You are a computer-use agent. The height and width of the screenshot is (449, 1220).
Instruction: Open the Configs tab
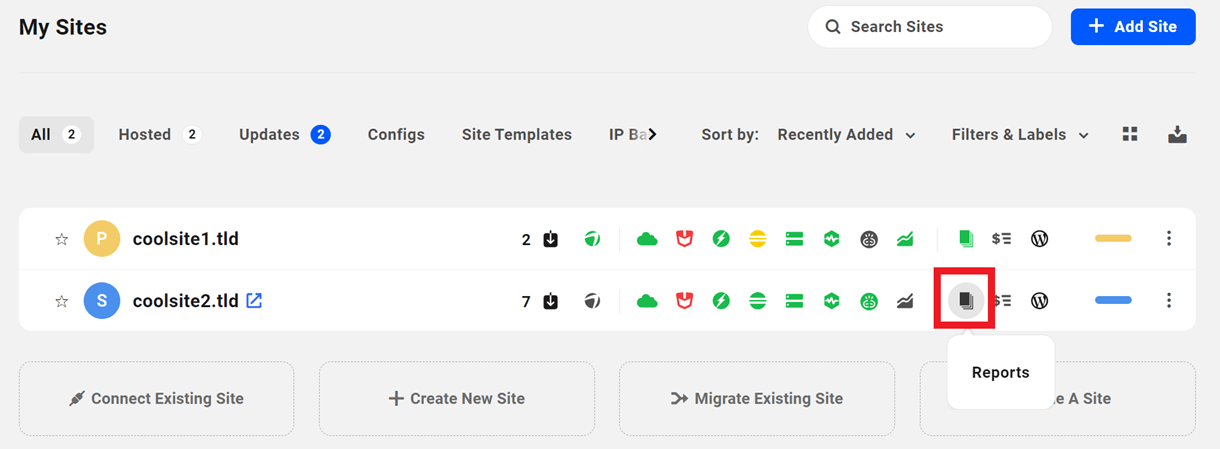point(396,134)
